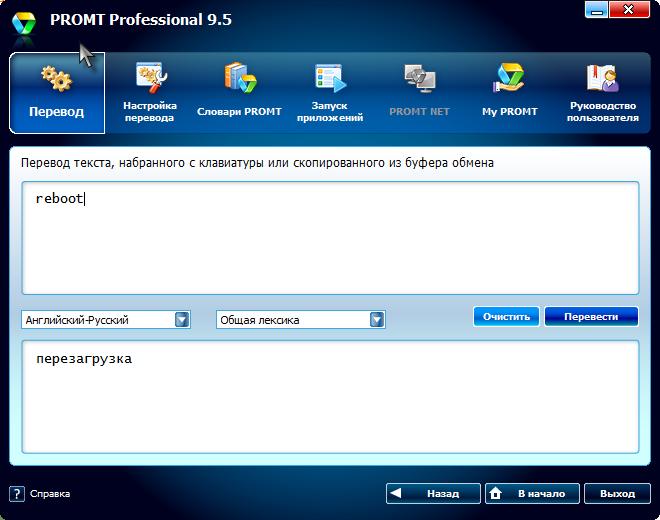Open the My PROMT icon
Screen dimensions: 660x520
point(509,78)
